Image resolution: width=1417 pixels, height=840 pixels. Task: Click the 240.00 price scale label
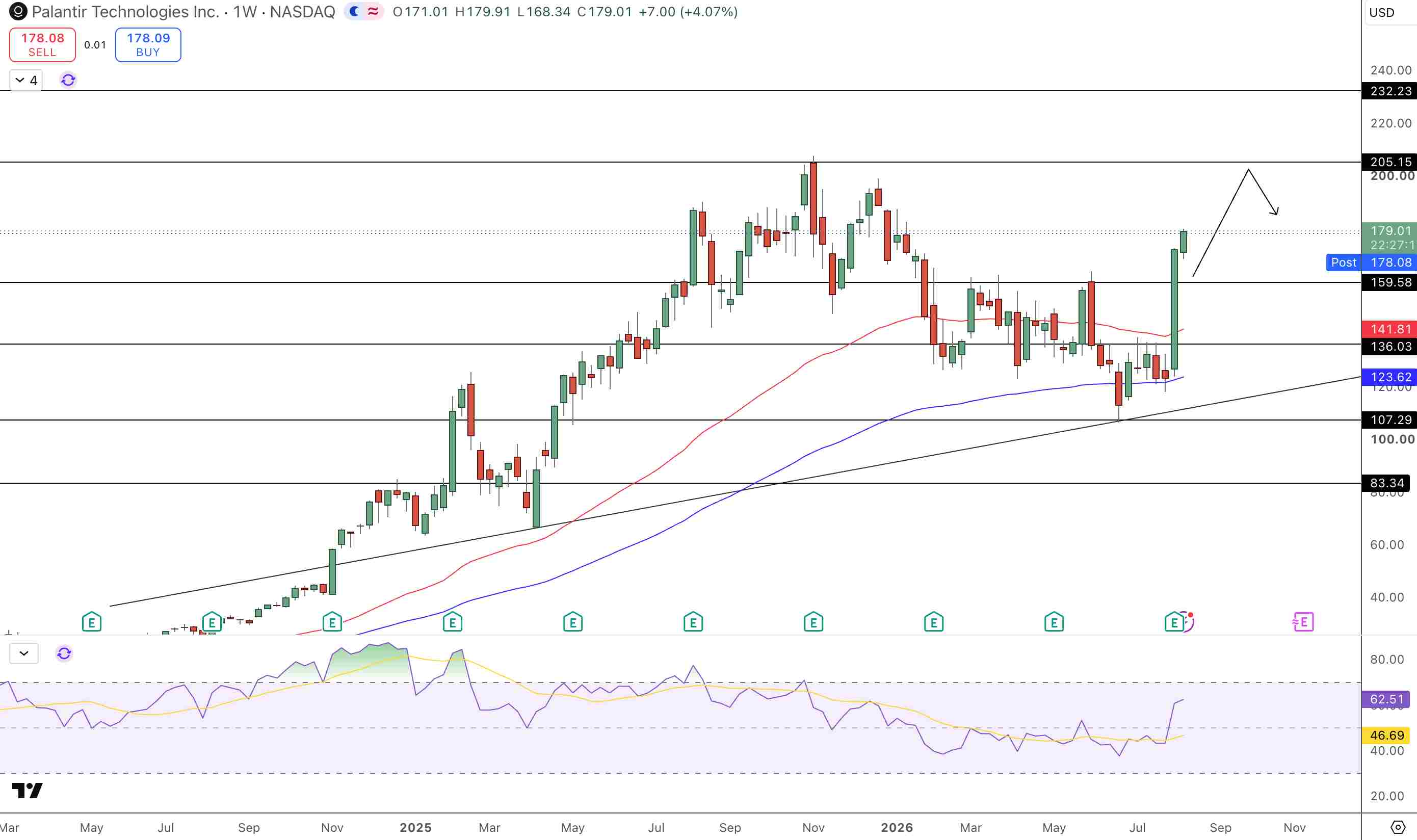pos(1391,70)
